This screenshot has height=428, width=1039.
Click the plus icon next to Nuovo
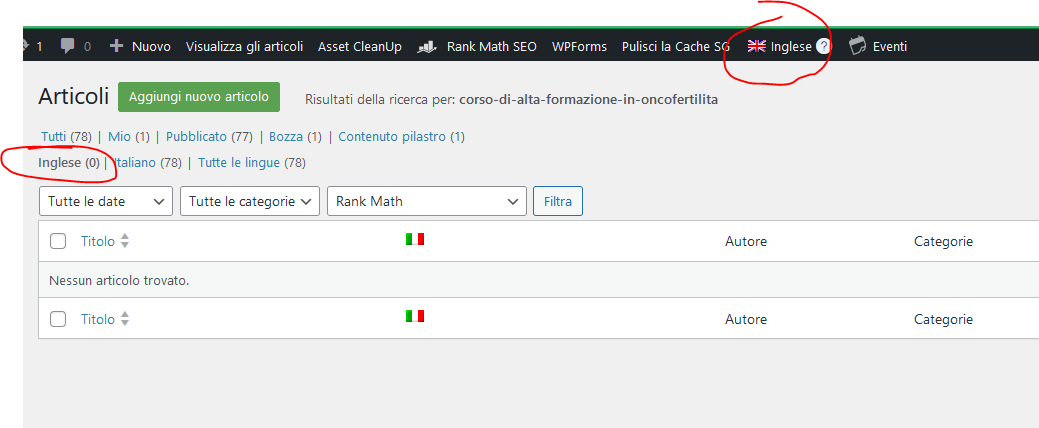pyautogui.click(x=117, y=46)
